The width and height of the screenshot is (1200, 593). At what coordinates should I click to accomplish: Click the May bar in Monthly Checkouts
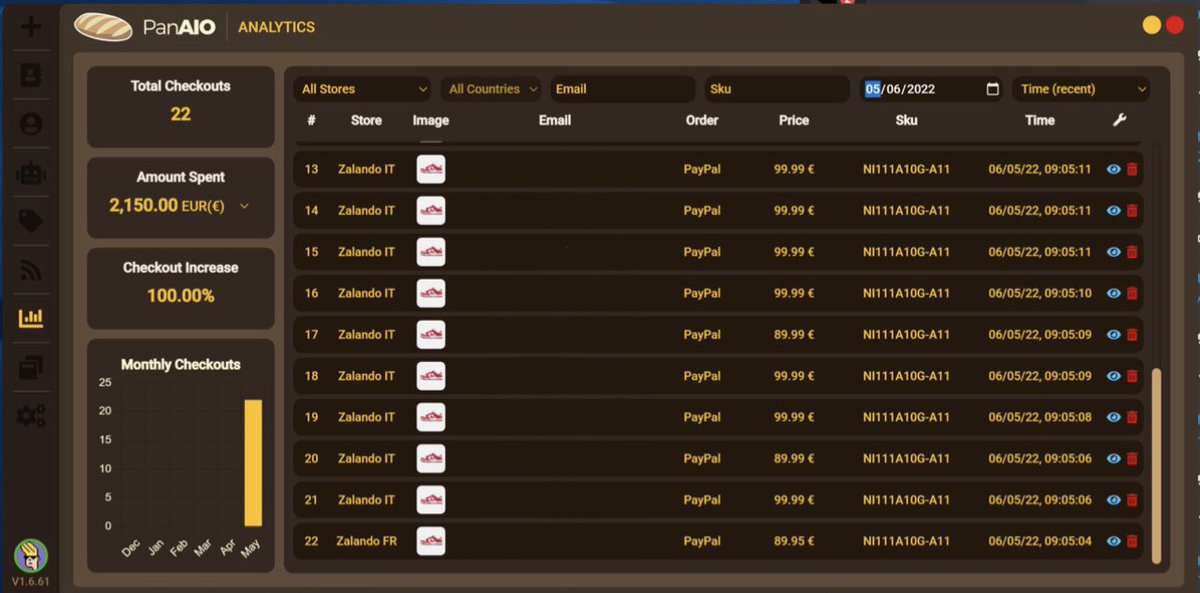coord(253,463)
